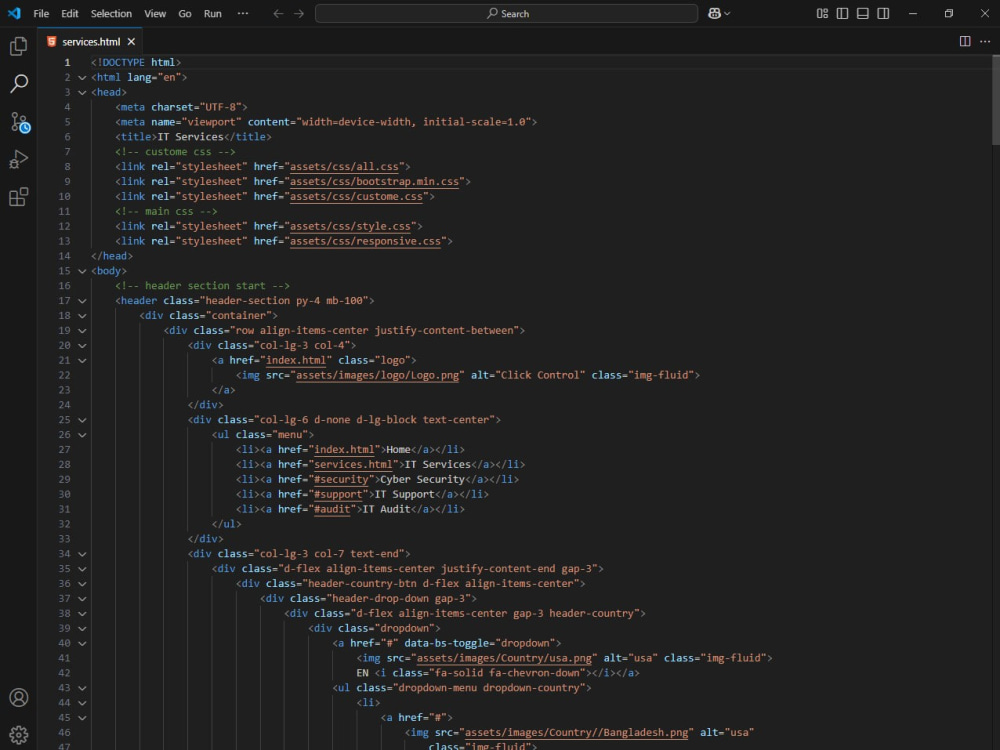Click the vertical scrollbar thumb

coord(996,100)
